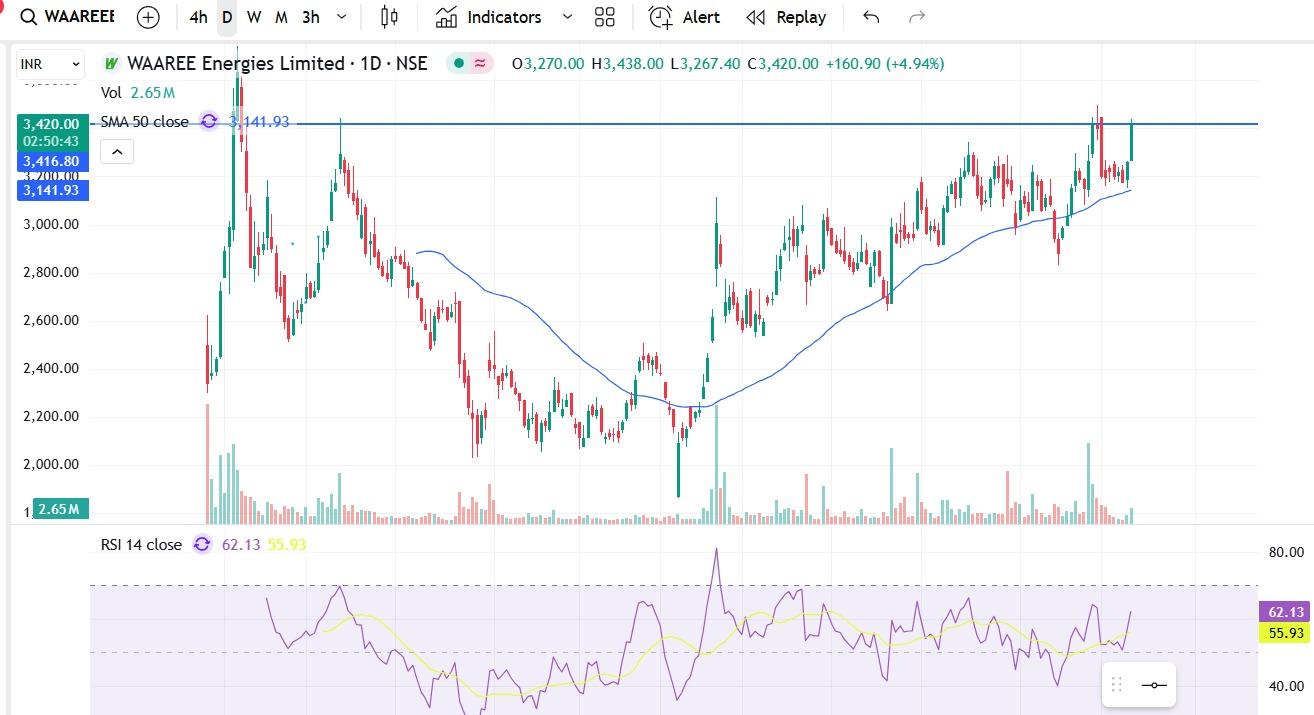Click the blue 3,141.93 SMA price label
Image resolution: width=1314 pixels, height=715 pixels.
52,190
